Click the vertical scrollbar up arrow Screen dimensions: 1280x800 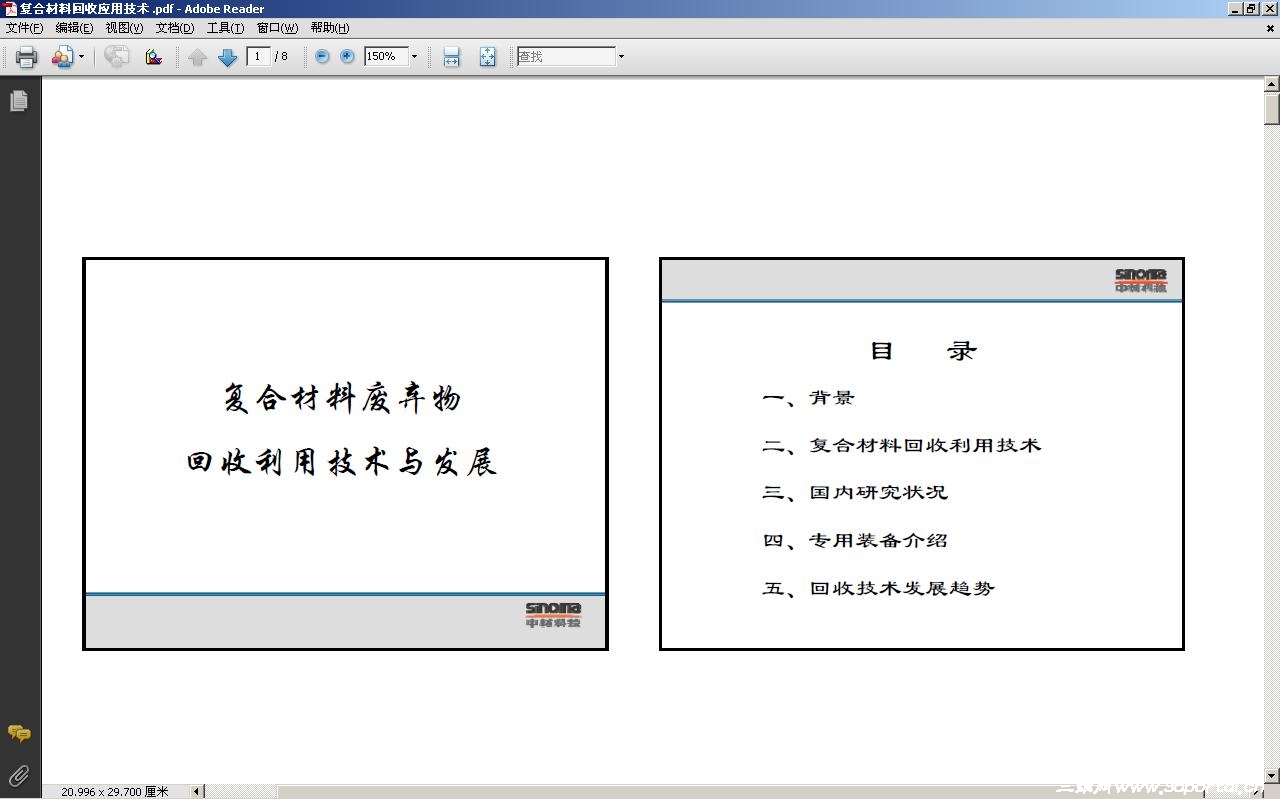(x=1272, y=85)
